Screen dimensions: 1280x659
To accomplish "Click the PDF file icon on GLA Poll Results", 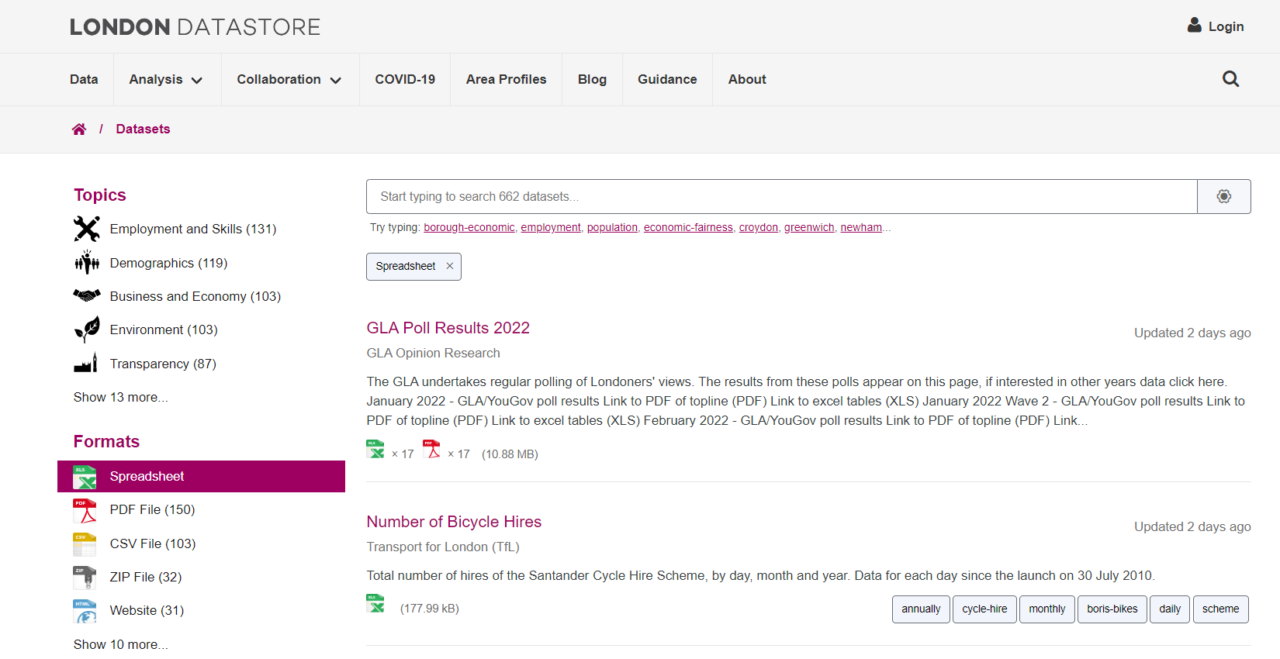I will point(431,450).
